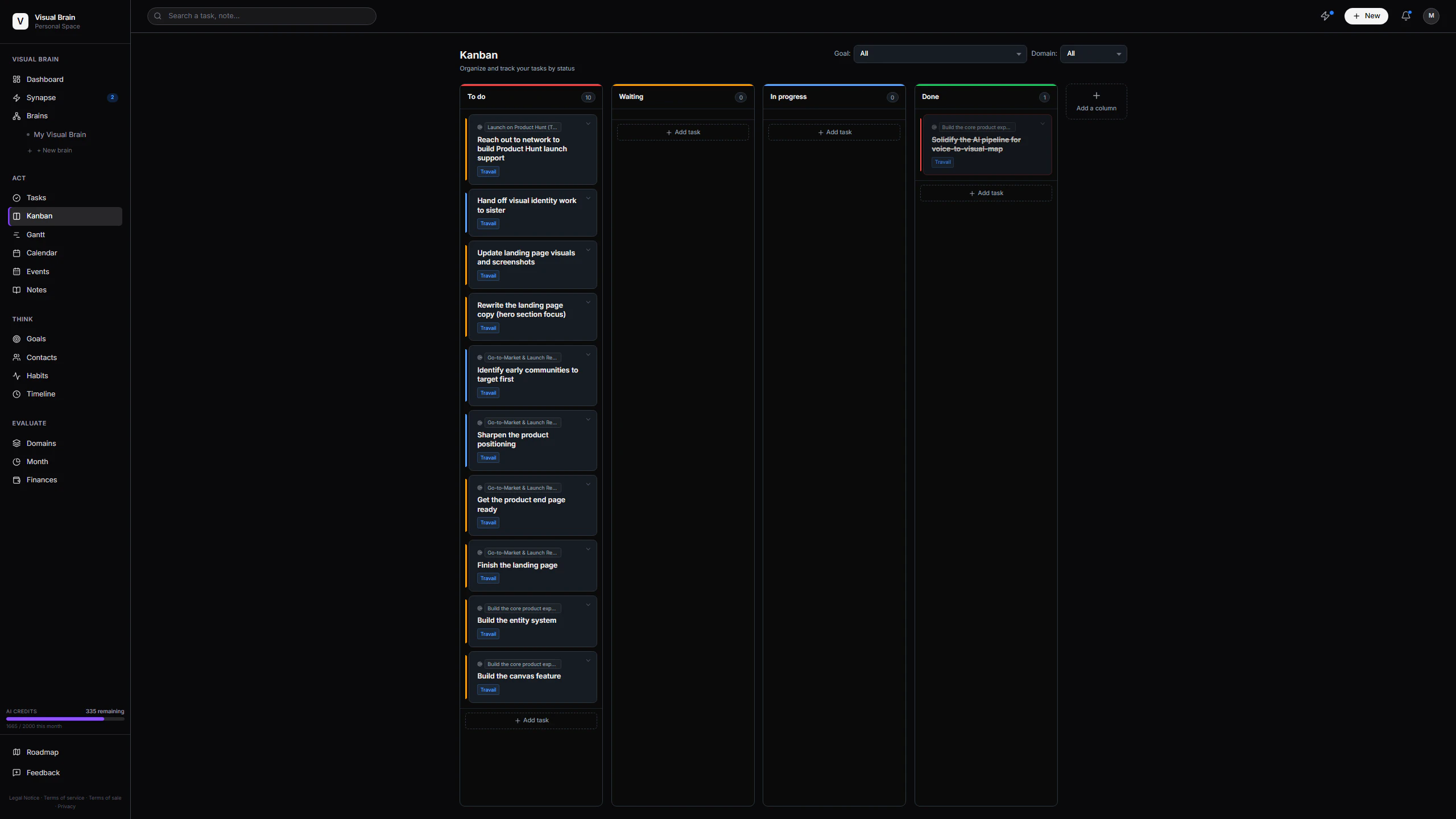Click the lightning quick-actions icon in top bar
The image size is (1456, 819).
pyautogui.click(x=1326, y=15)
